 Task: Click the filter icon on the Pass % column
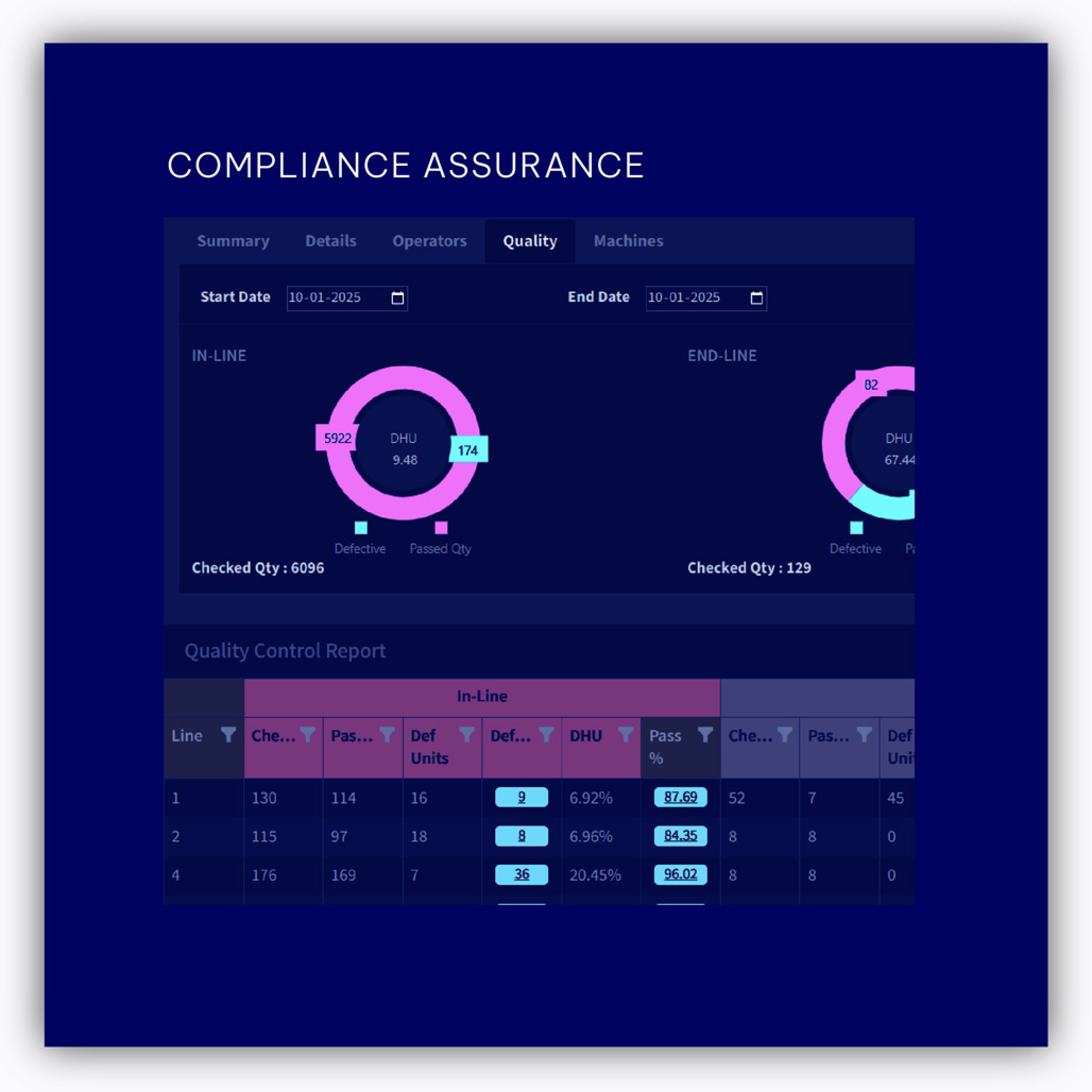point(706,736)
